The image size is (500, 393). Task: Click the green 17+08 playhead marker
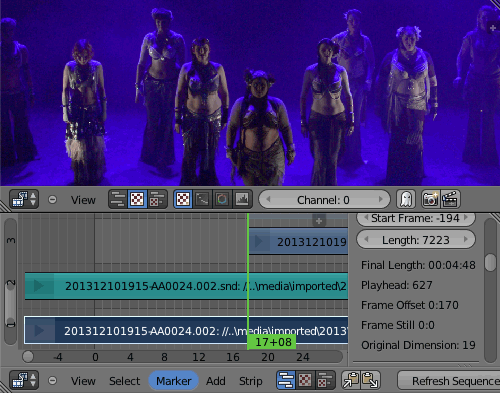(272, 342)
